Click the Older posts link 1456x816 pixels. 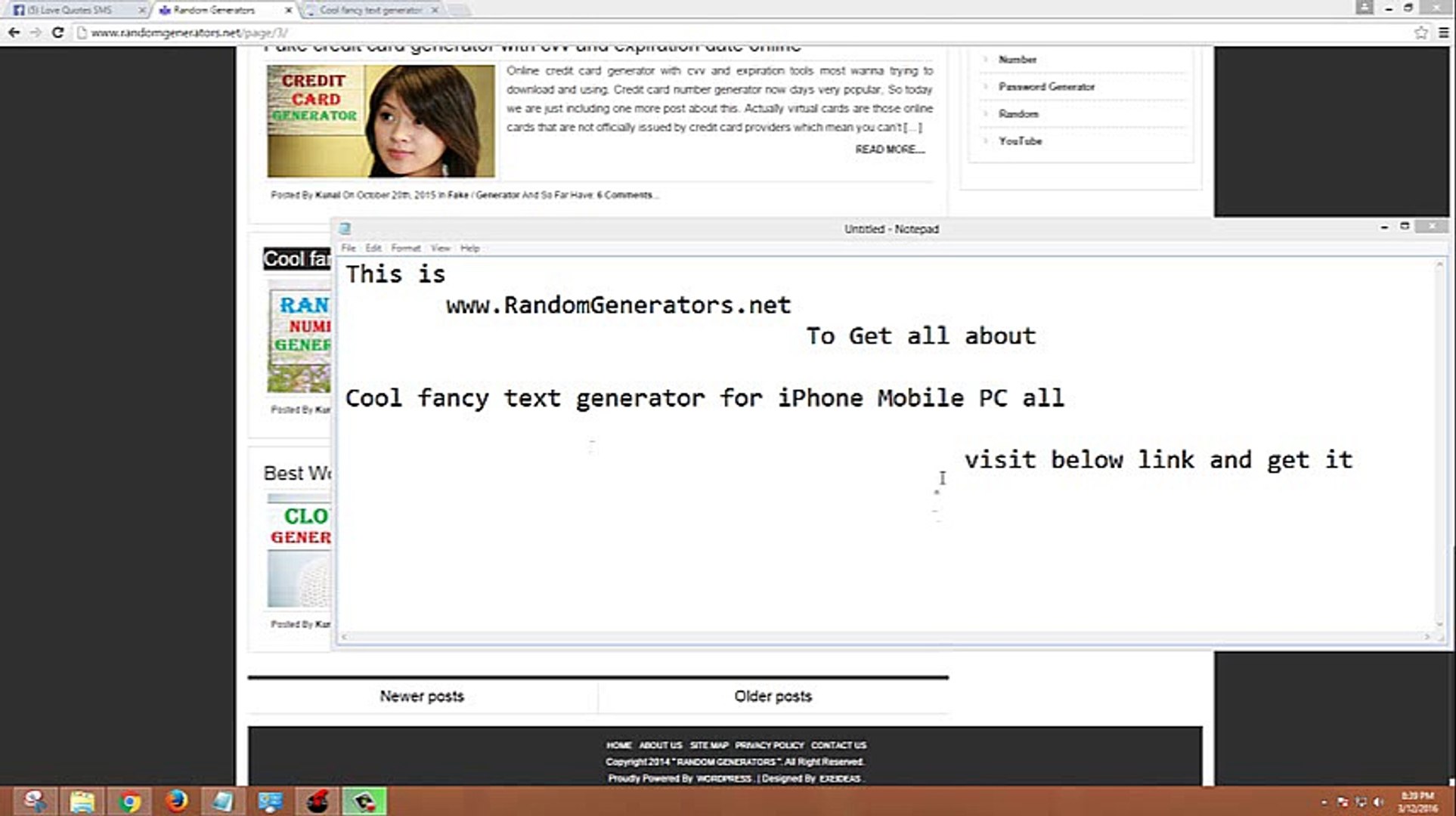click(x=773, y=696)
